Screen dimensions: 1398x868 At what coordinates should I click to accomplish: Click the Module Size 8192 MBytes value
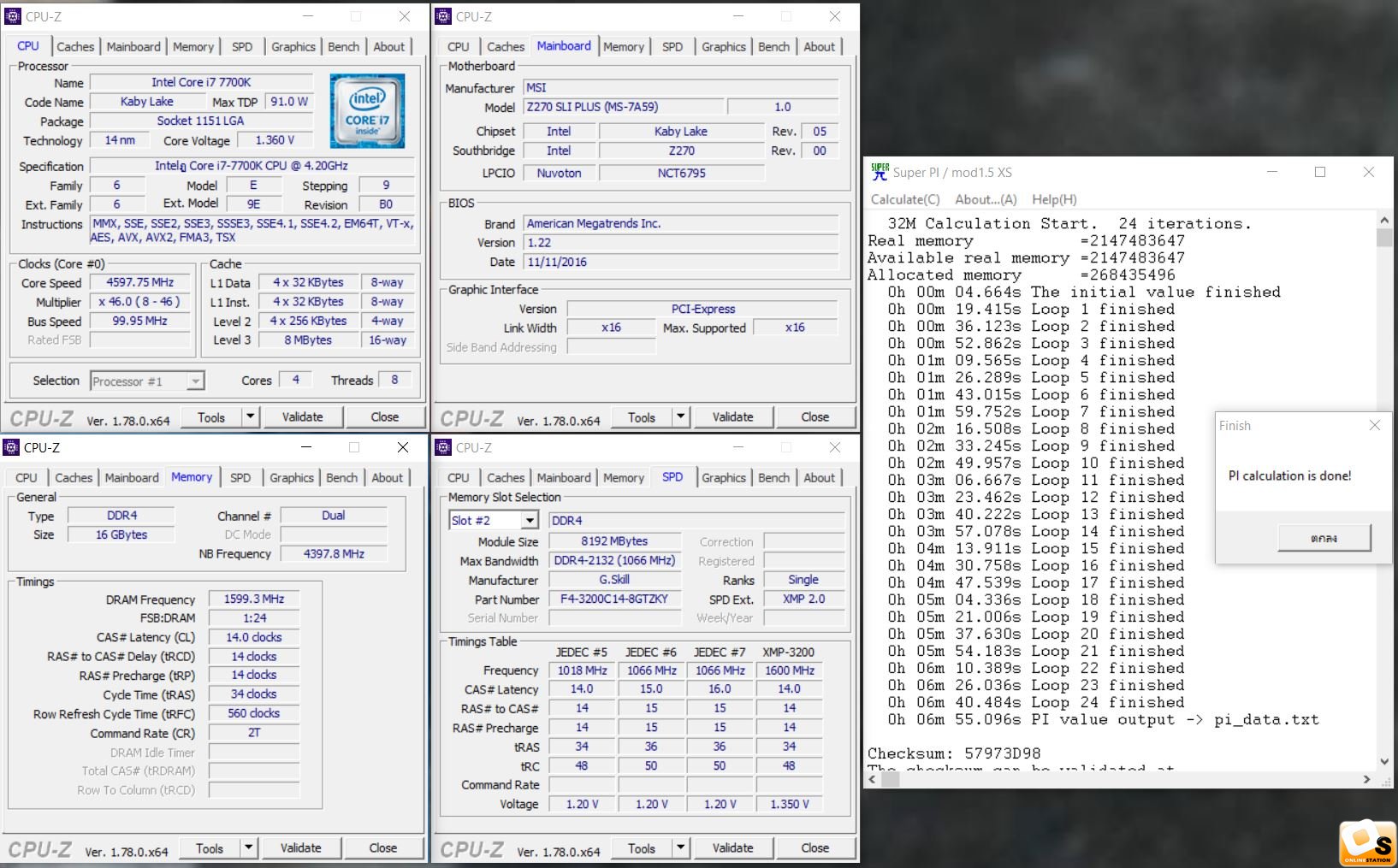pyautogui.click(x=614, y=541)
